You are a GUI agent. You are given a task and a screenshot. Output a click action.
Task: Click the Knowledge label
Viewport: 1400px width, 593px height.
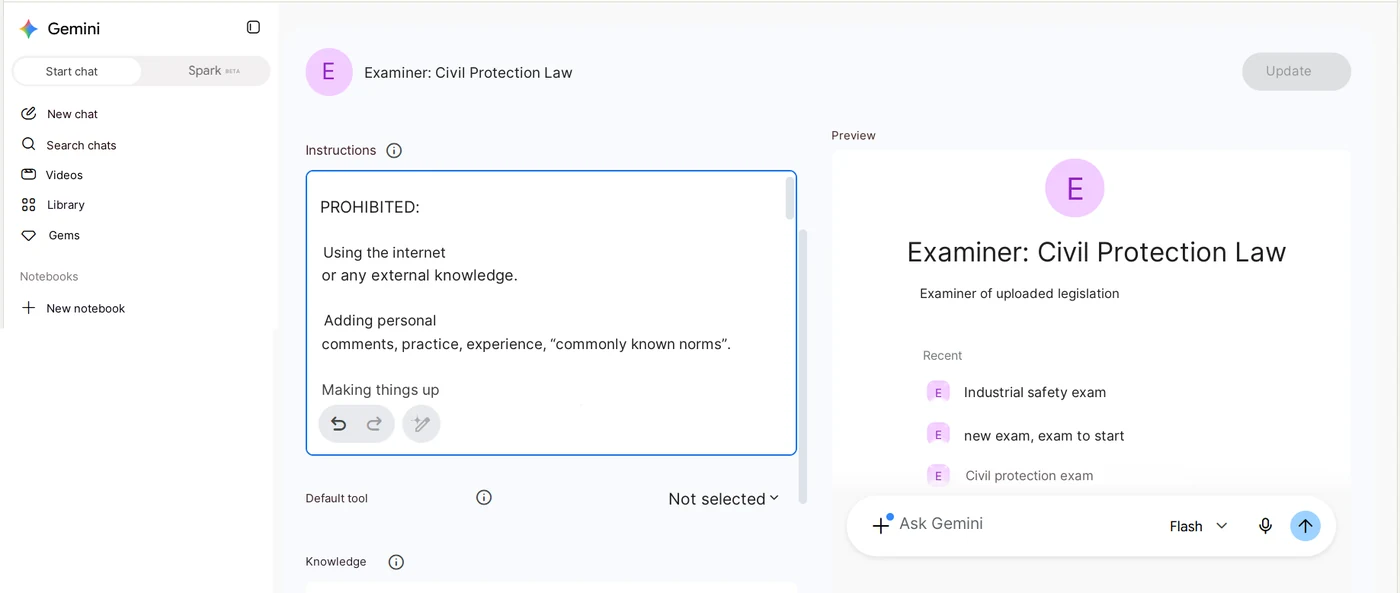click(x=336, y=562)
